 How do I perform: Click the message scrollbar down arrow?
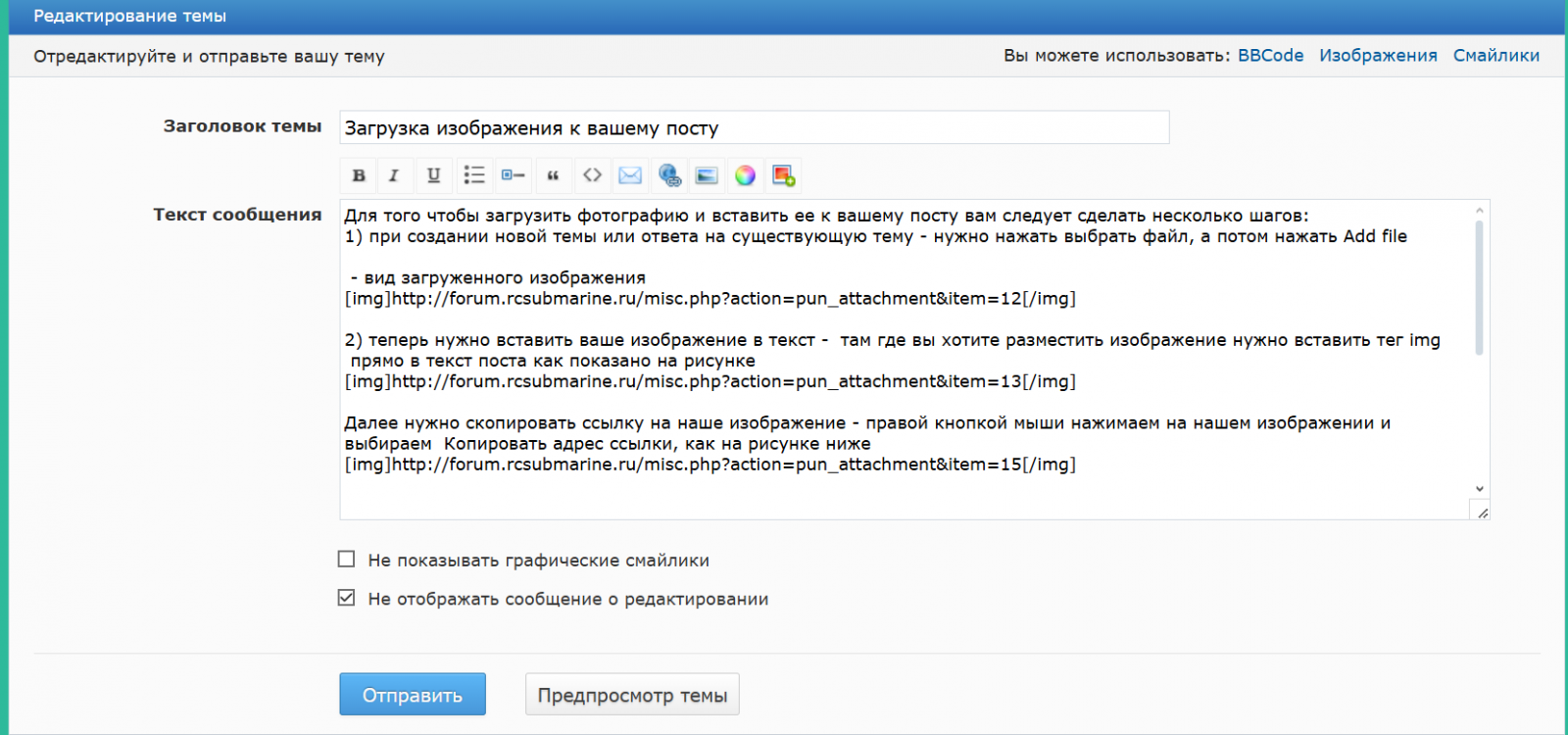point(1479,488)
